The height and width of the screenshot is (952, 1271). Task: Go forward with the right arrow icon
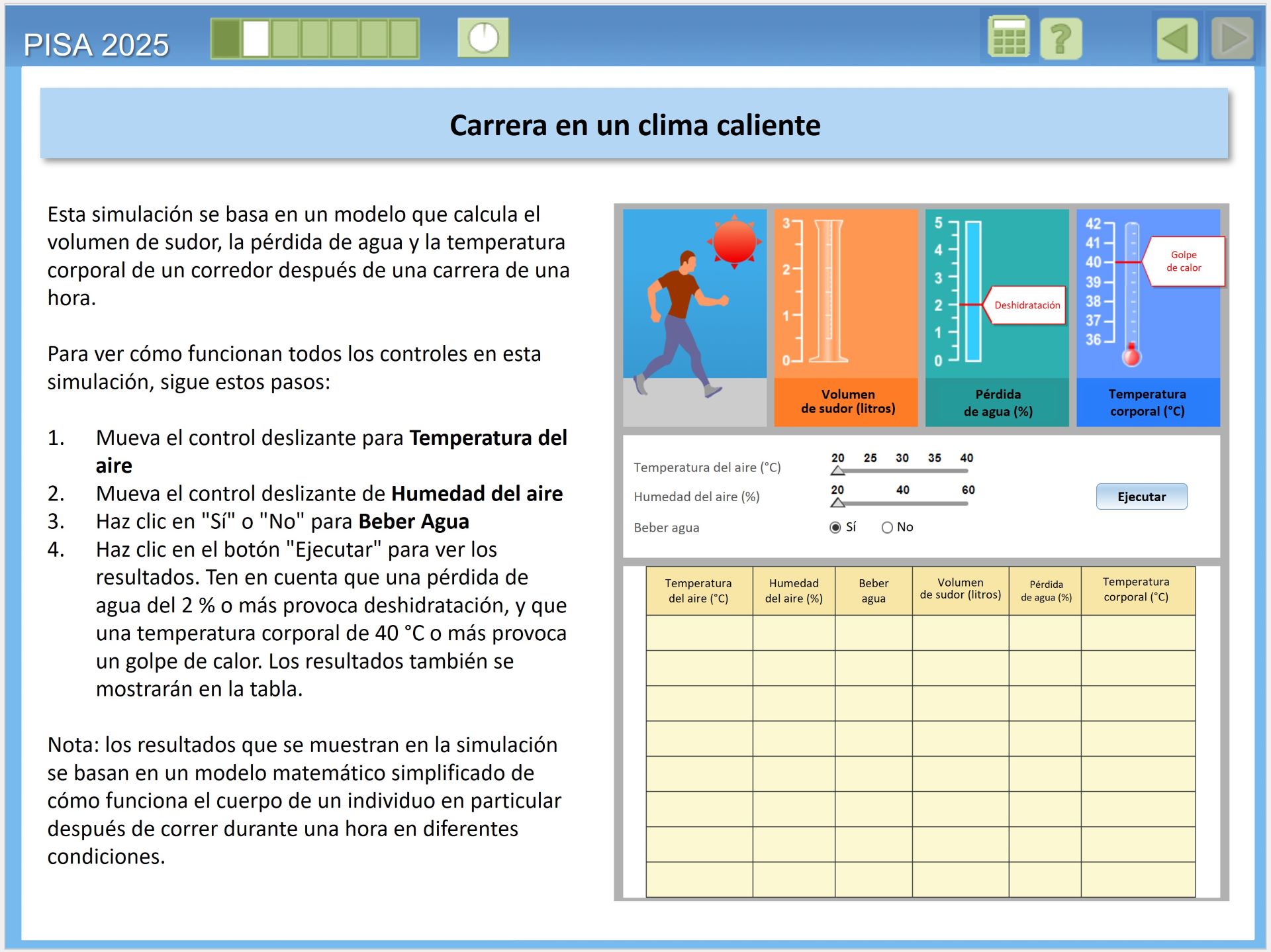(x=1232, y=38)
